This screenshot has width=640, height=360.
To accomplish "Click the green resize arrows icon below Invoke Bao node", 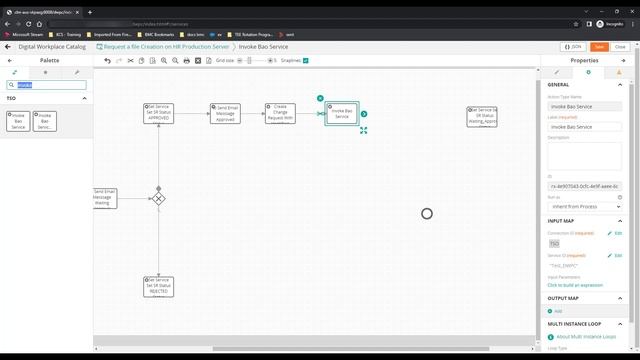I will click(363, 130).
